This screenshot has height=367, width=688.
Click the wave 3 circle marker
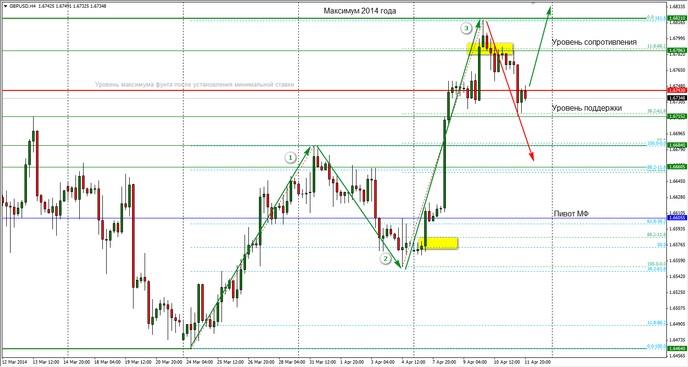pyautogui.click(x=466, y=29)
